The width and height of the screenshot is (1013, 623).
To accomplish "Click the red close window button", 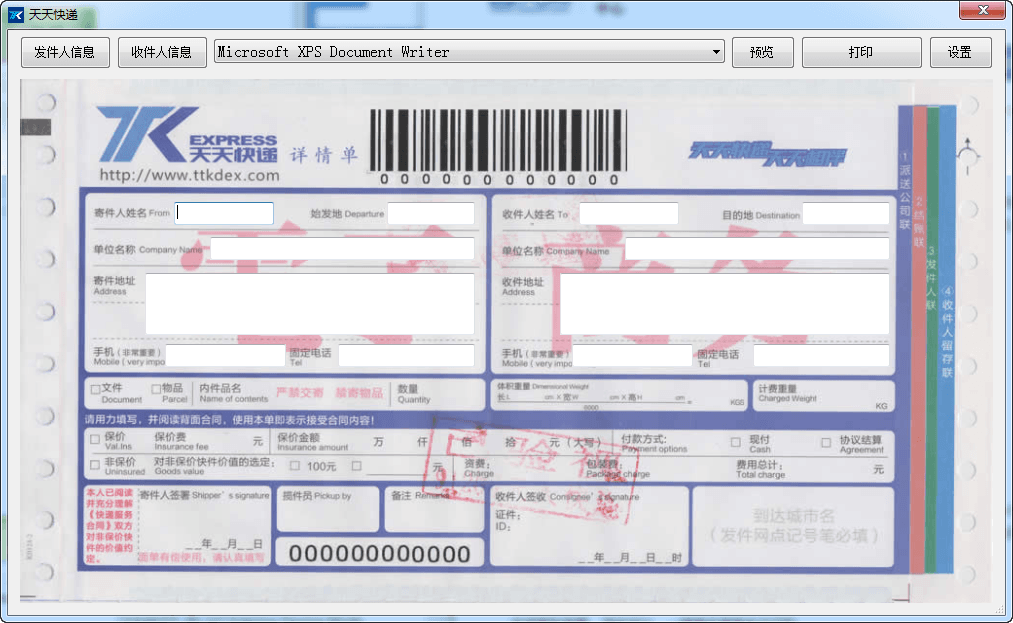I will coord(982,11).
